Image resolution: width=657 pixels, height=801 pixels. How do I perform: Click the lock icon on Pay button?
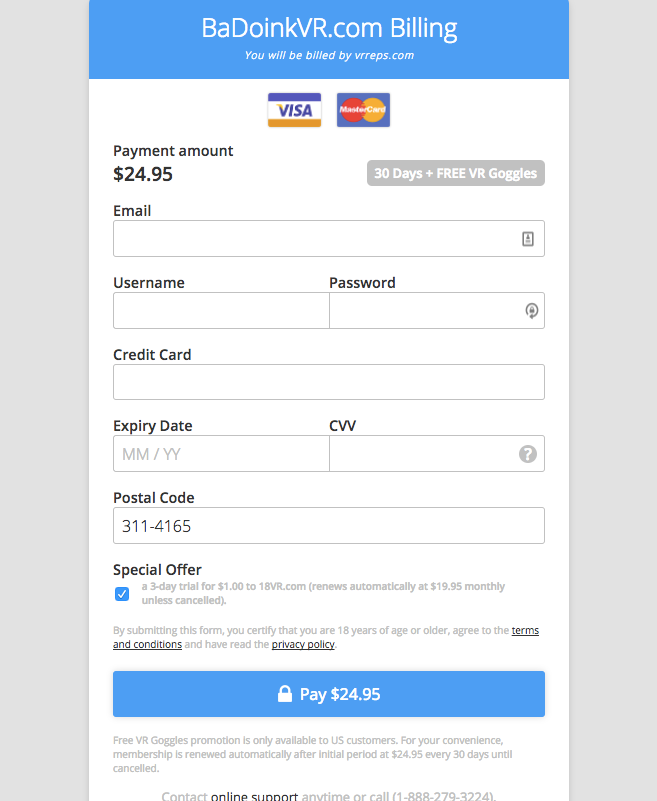pyautogui.click(x=285, y=693)
